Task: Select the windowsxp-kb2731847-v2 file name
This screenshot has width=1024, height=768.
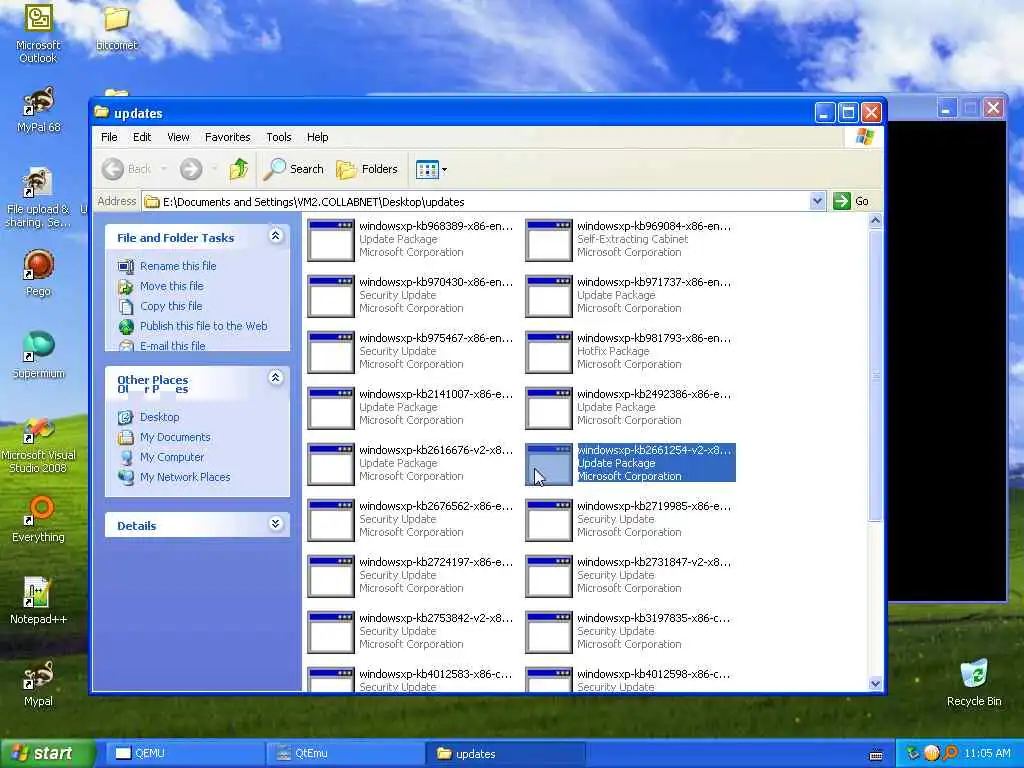Action: (654, 562)
